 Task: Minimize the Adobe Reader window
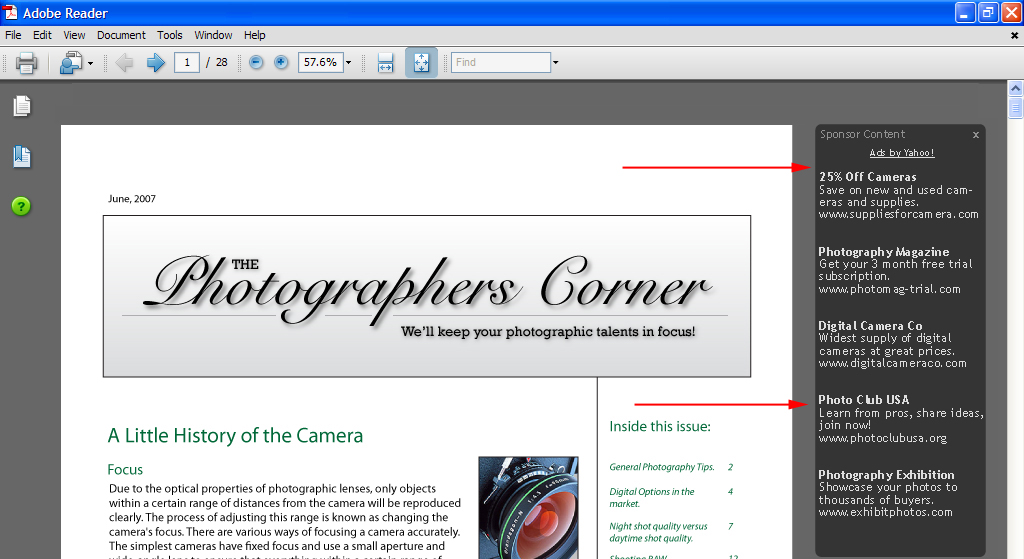point(965,12)
